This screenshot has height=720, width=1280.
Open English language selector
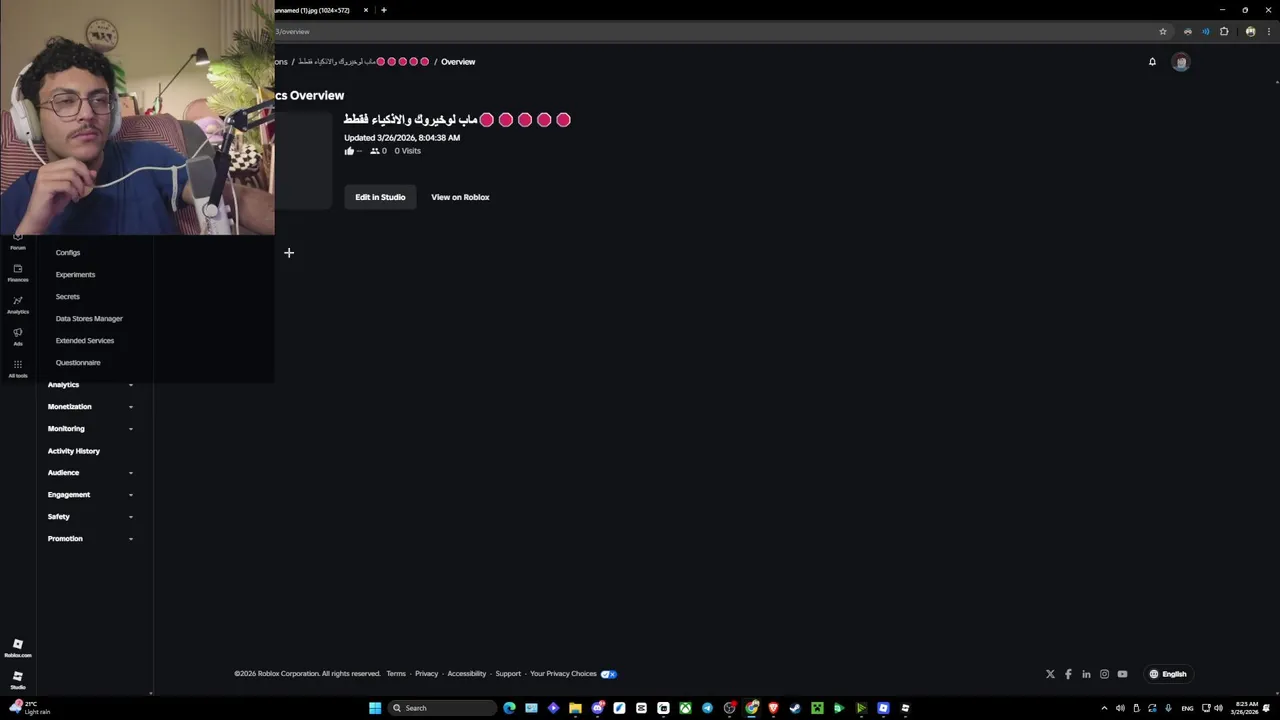point(1168,674)
